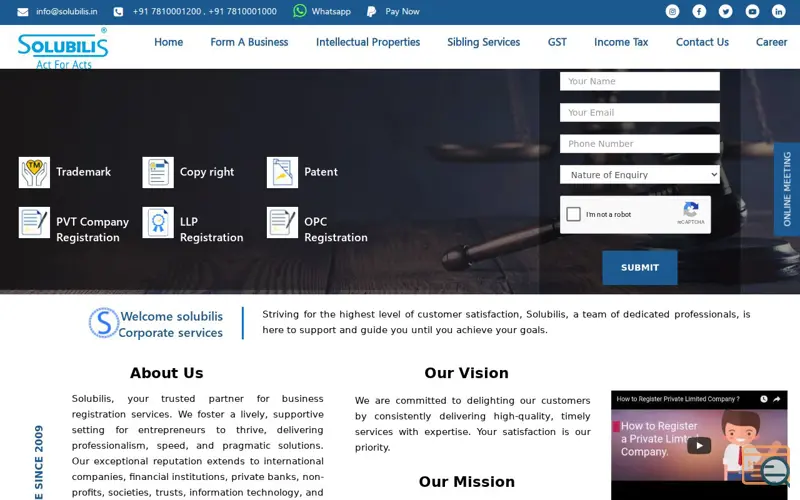The height and width of the screenshot is (500, 800).
Task: Click the 'Our Vision' heading
Action: (466, 373)
